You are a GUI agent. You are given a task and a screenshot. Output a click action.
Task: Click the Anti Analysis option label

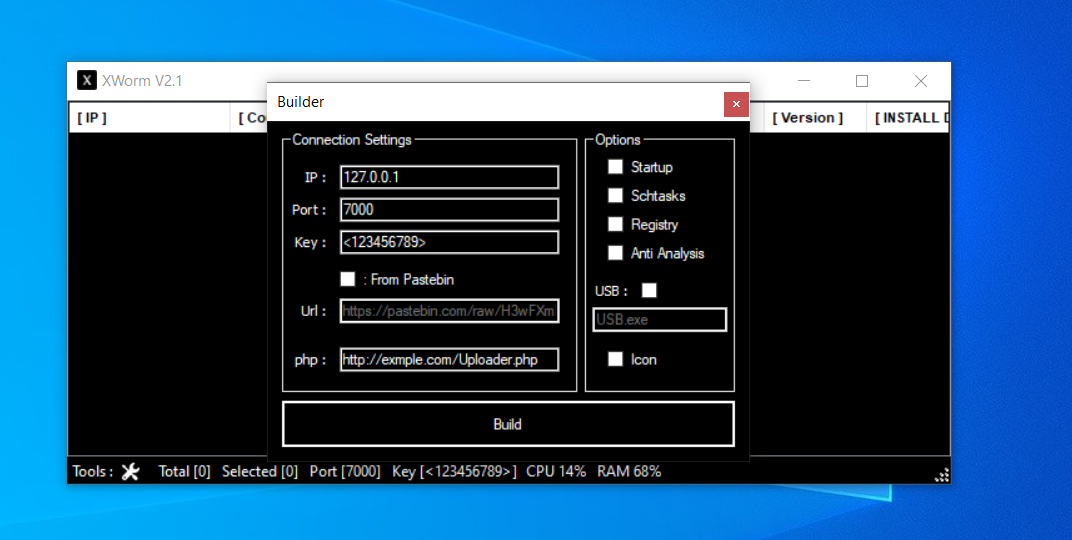(667, 253)
